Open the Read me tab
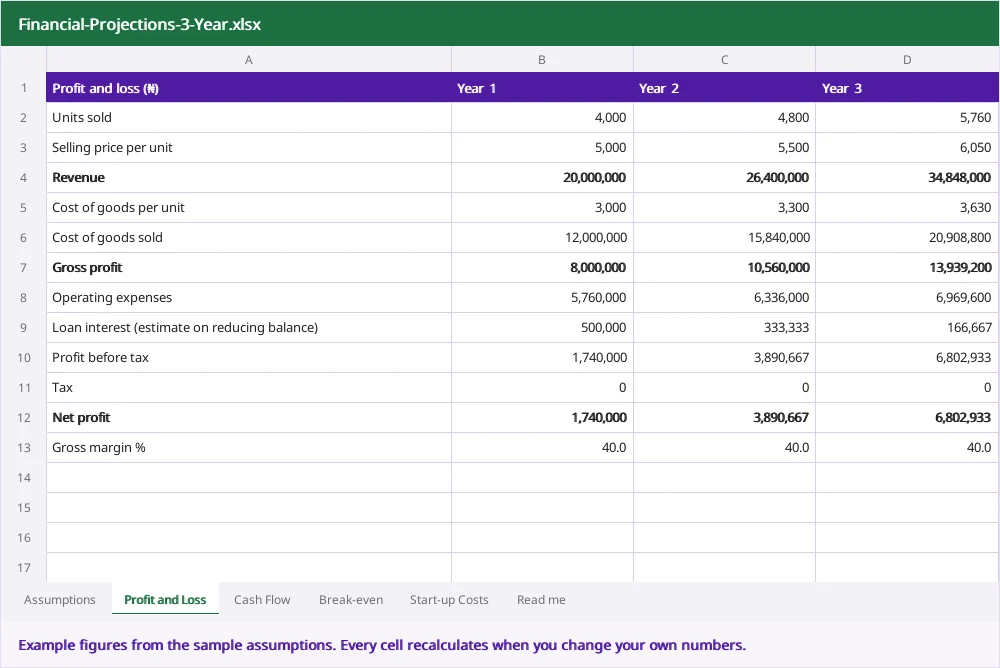The height and width of the screenshot is (668, 1000). tap(541, 599)
